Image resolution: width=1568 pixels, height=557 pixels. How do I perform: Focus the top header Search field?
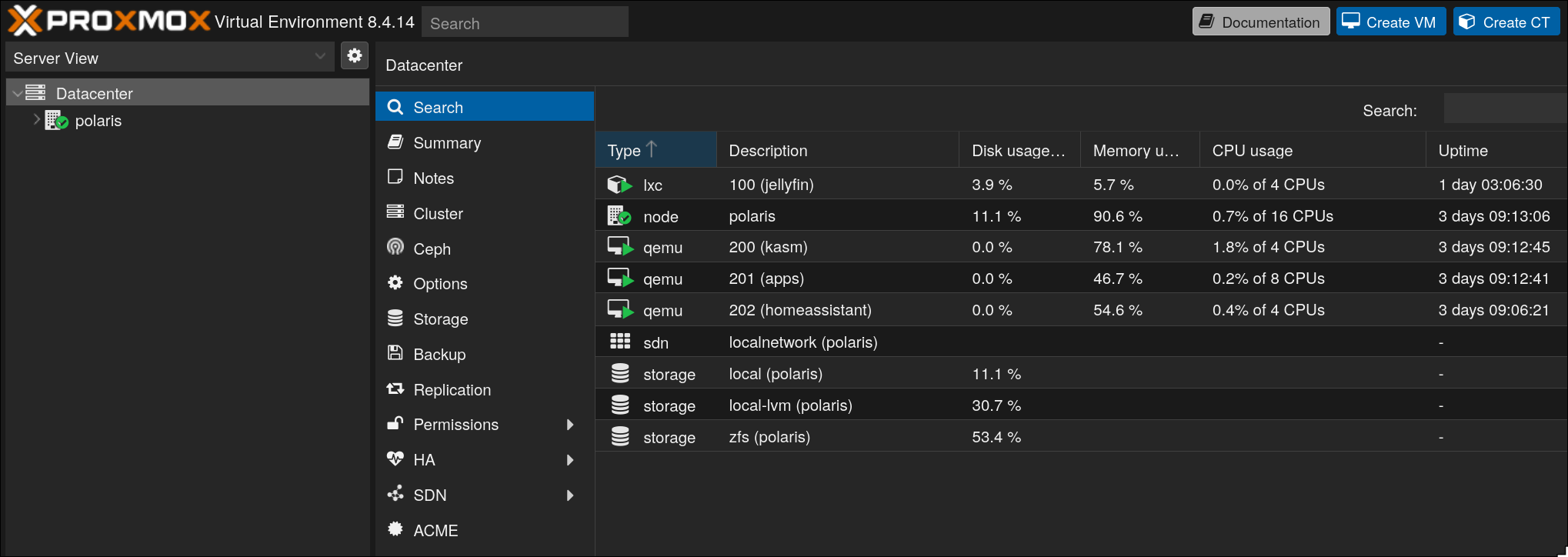(525, 22)
